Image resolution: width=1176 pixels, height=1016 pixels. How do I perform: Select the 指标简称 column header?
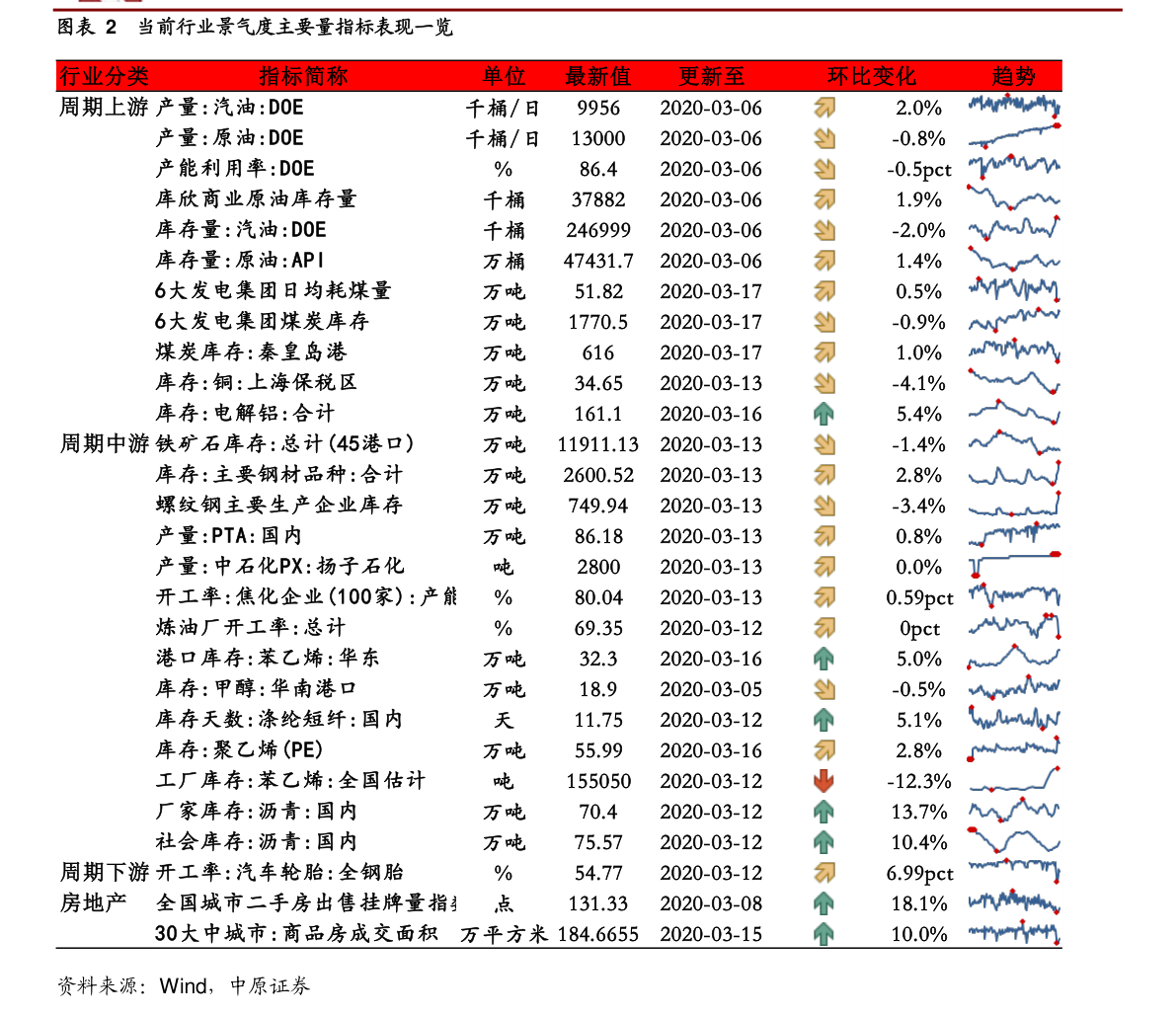pos(303,76)
